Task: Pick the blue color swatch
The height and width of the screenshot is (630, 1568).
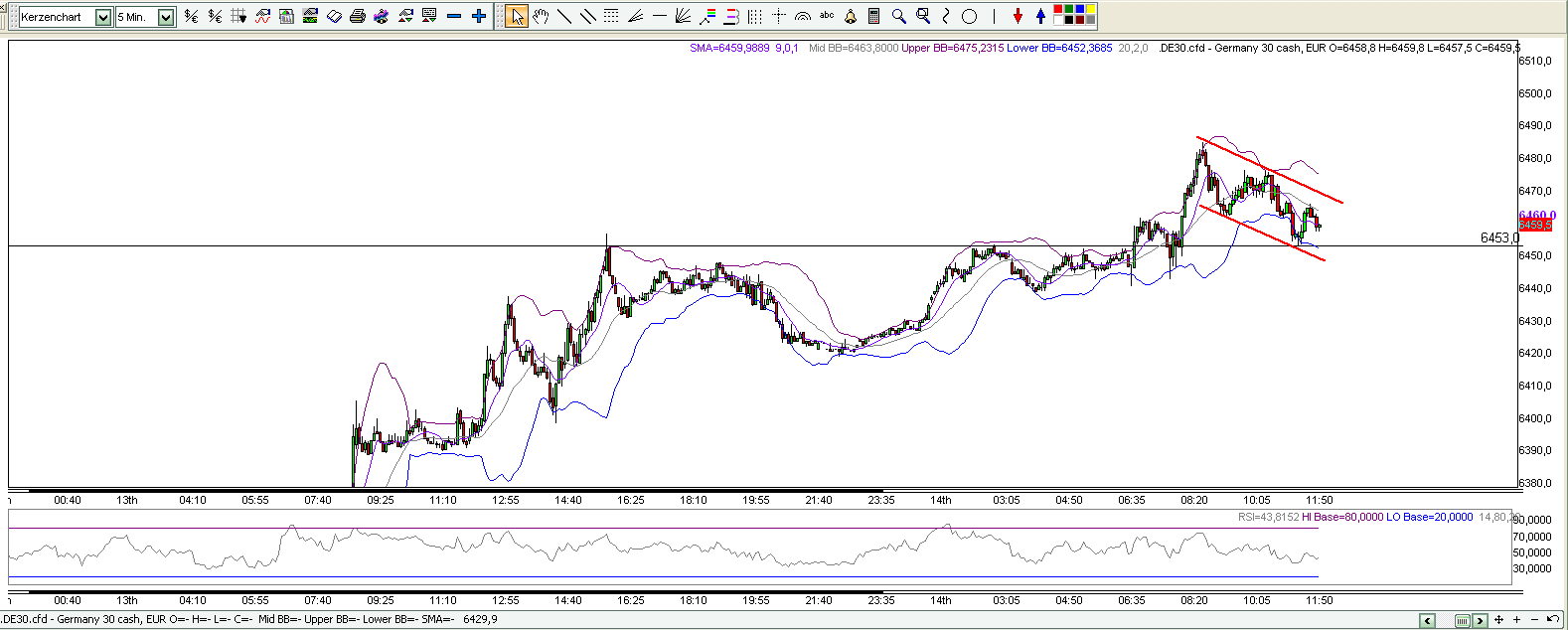Action: (1080, 9)
